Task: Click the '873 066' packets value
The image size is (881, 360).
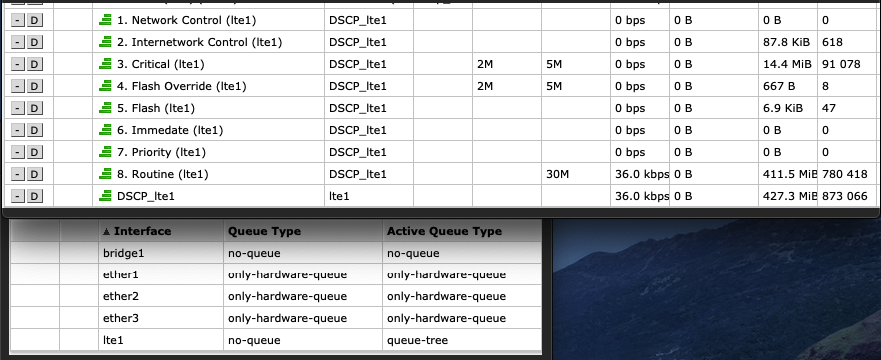Action: pos(844,196)
